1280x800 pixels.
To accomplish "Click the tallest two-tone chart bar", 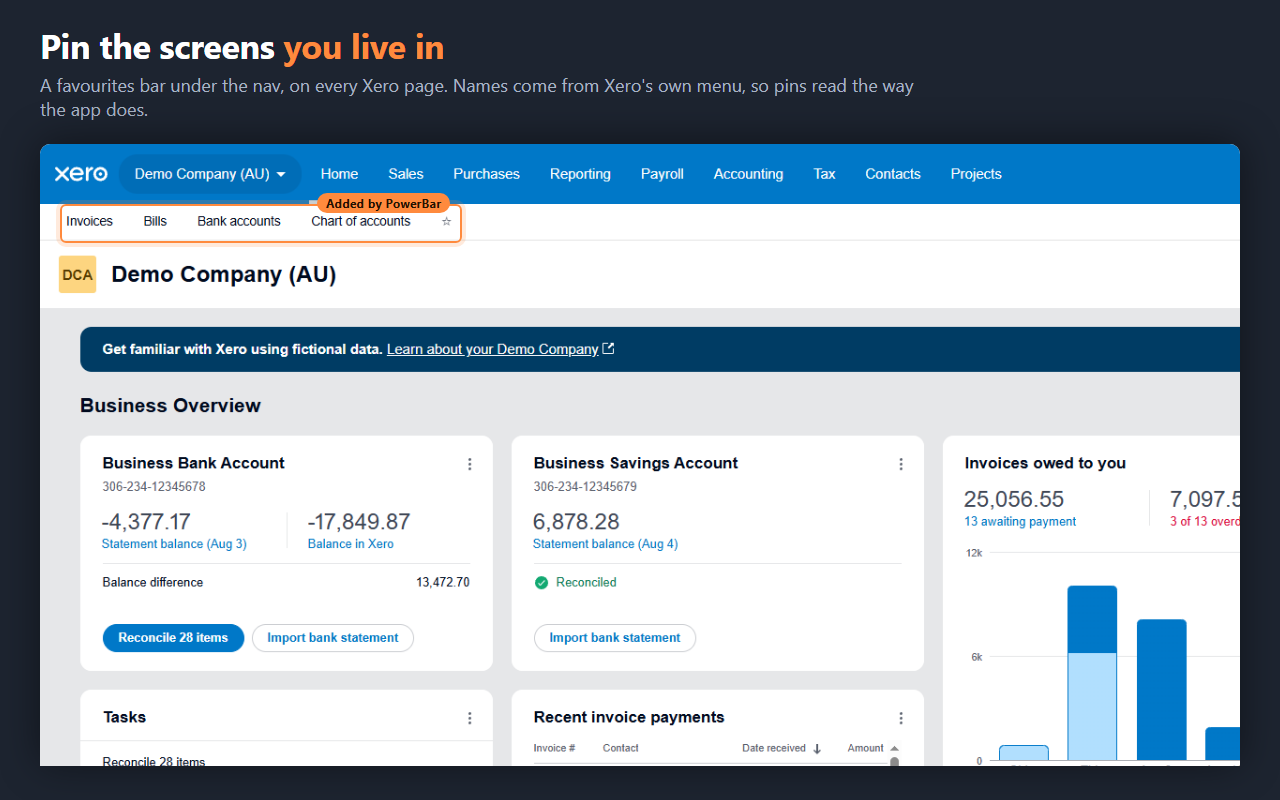I will pos(1092,673).
